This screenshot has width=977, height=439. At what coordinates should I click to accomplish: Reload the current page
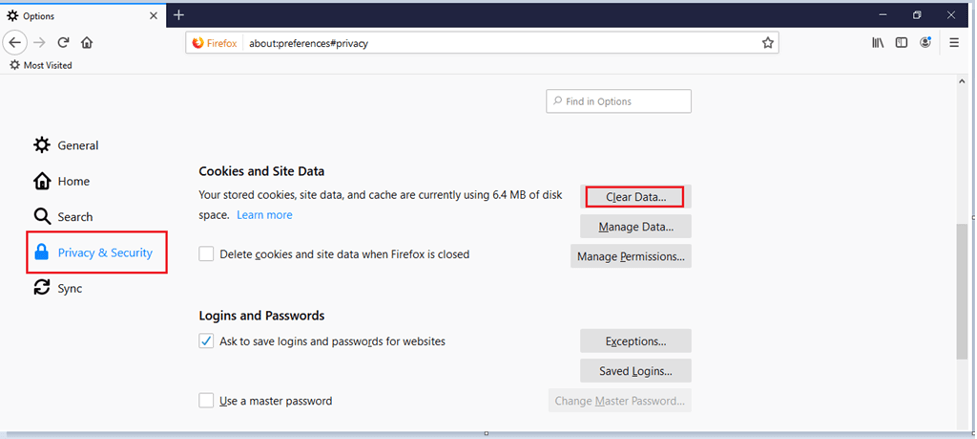point(63,43)
